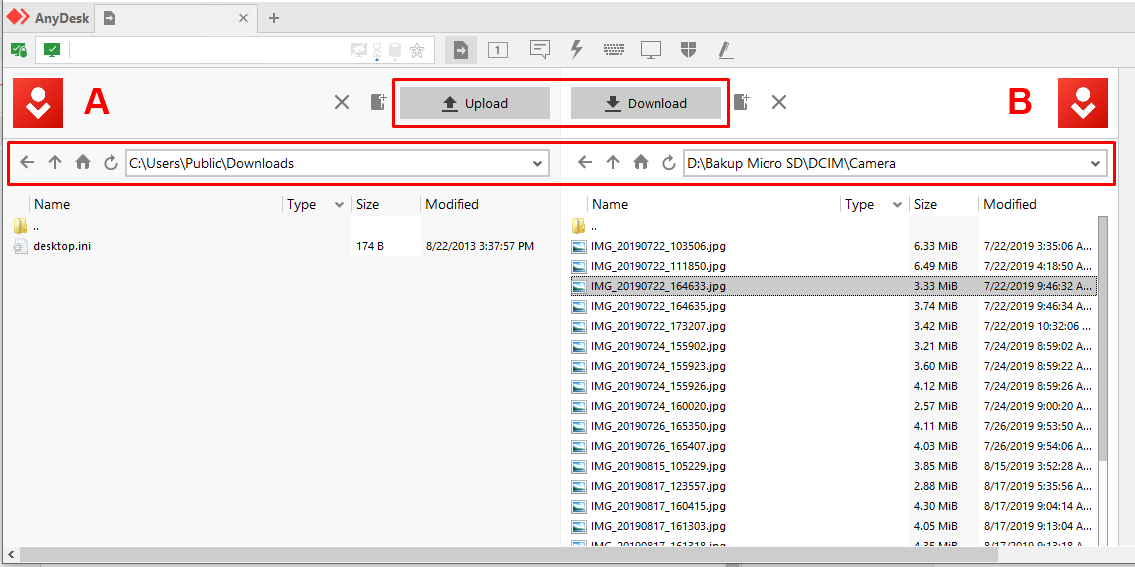Open the keyboard settings icon
The height and width of the screenshot is (567, 1135).
[x=614, y=50]
